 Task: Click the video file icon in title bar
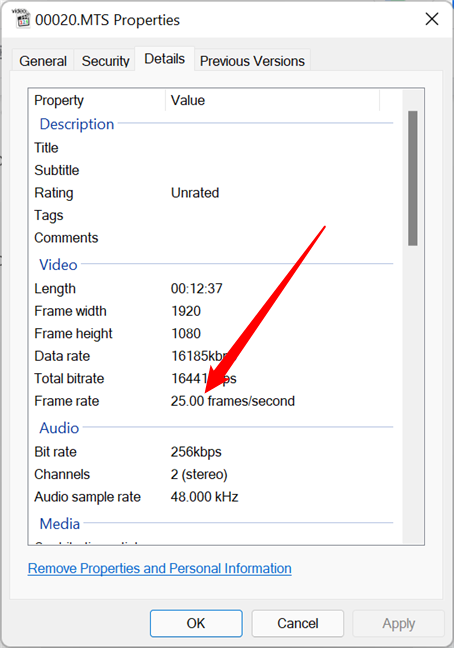tap(21, 19)
